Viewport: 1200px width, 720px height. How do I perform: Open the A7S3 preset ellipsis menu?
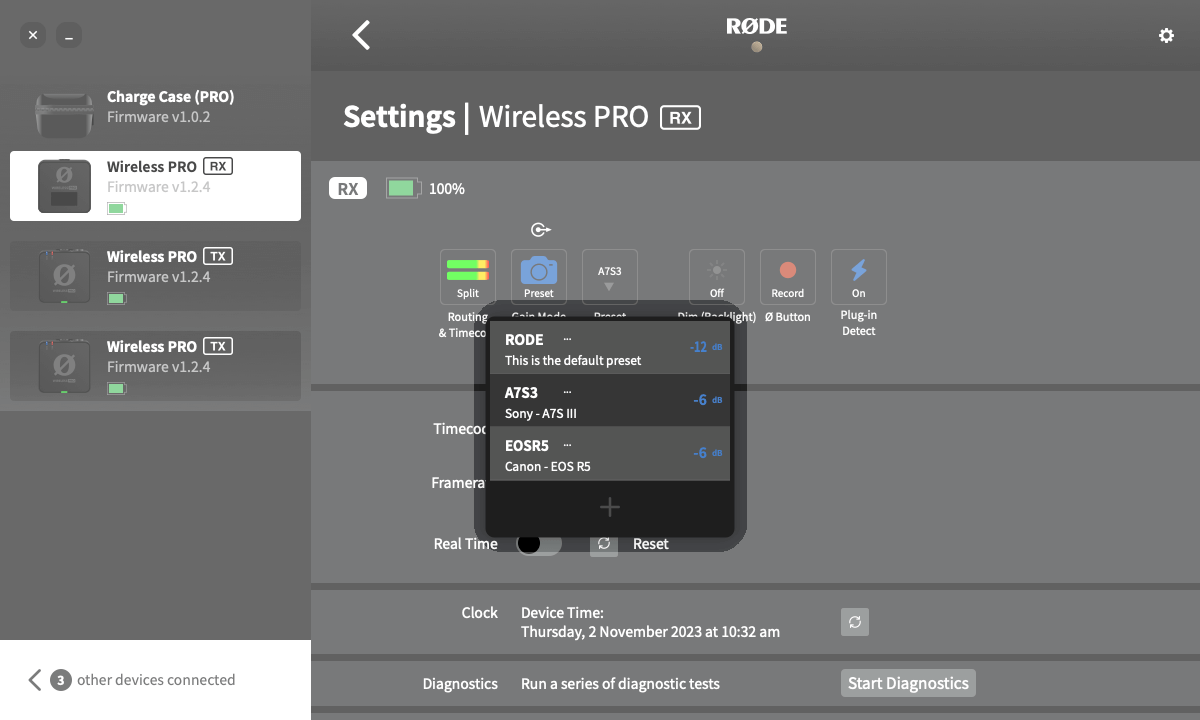(x=567, y=393)
